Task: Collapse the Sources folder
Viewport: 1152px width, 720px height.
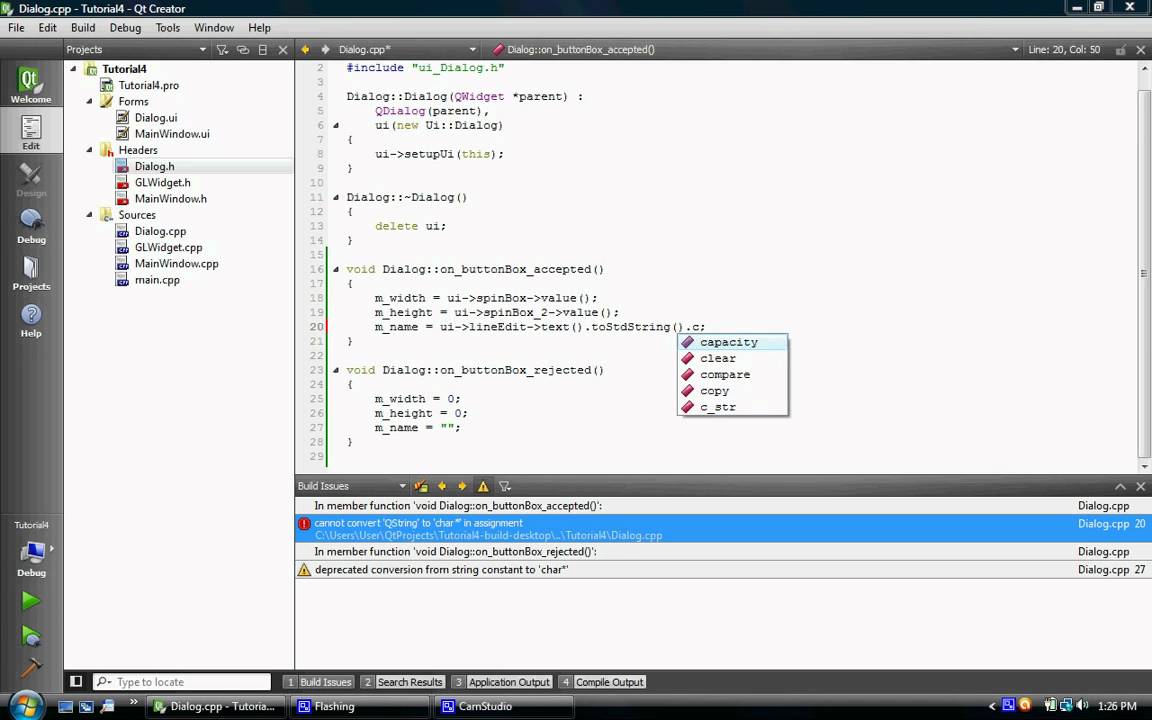Action: coord(90,215)
